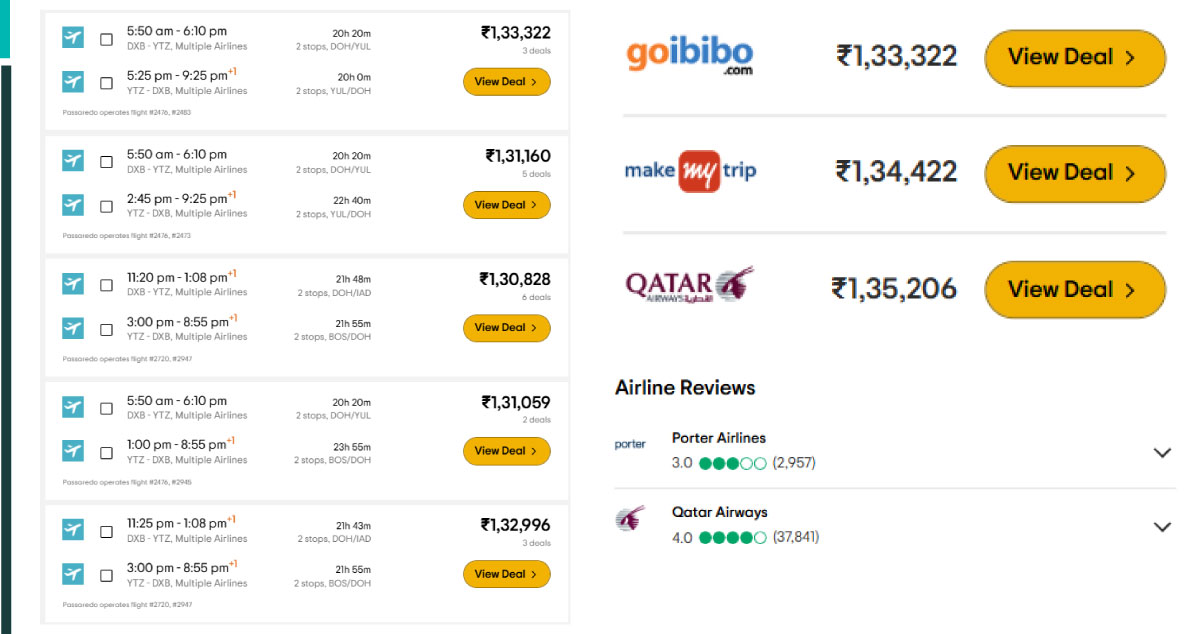
Task: Click the Porter Airlines logo in Airline Reviews
Action: [631, 444]
